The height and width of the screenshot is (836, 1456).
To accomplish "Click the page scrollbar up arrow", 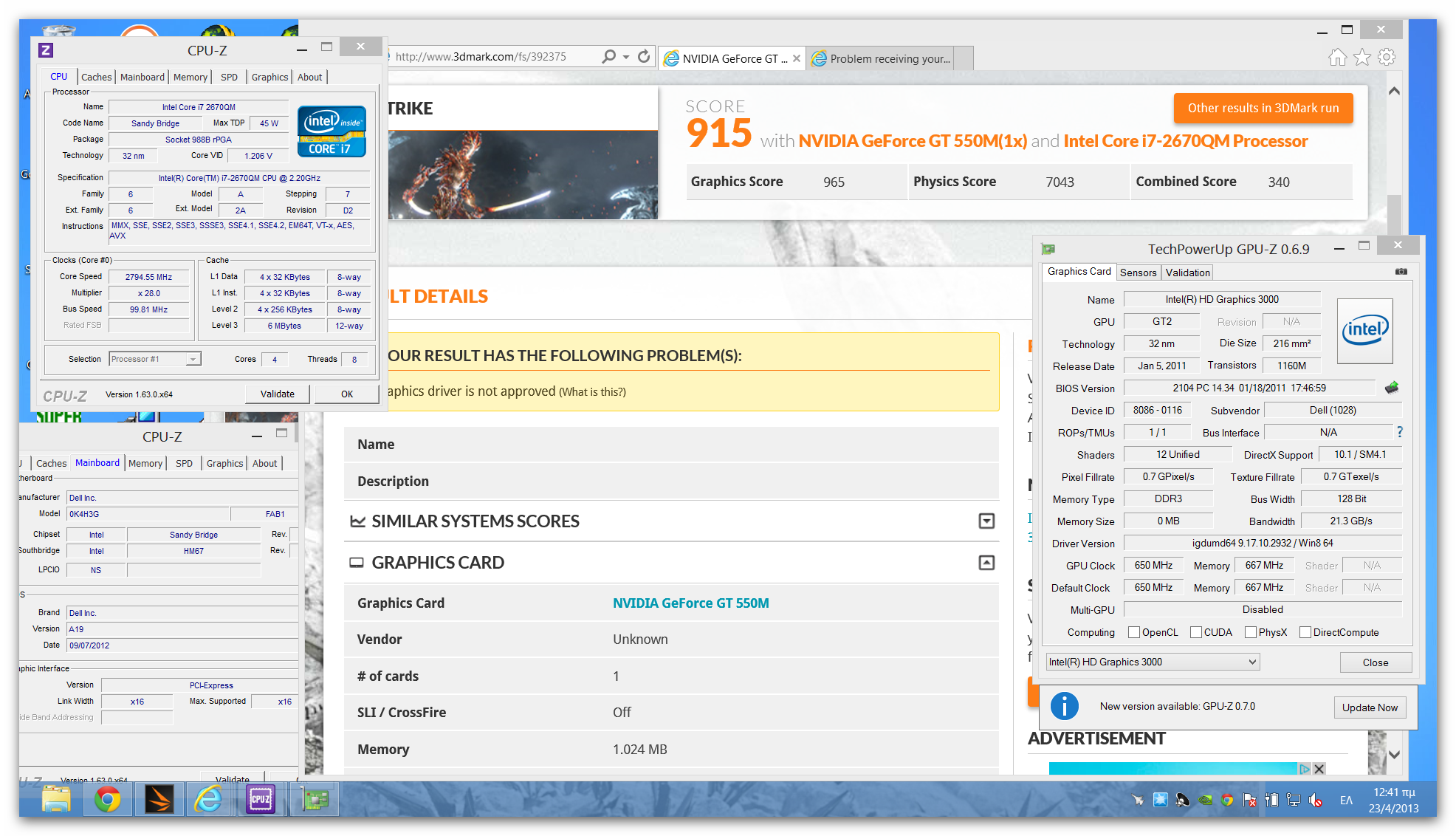I will pos(1394,91).
